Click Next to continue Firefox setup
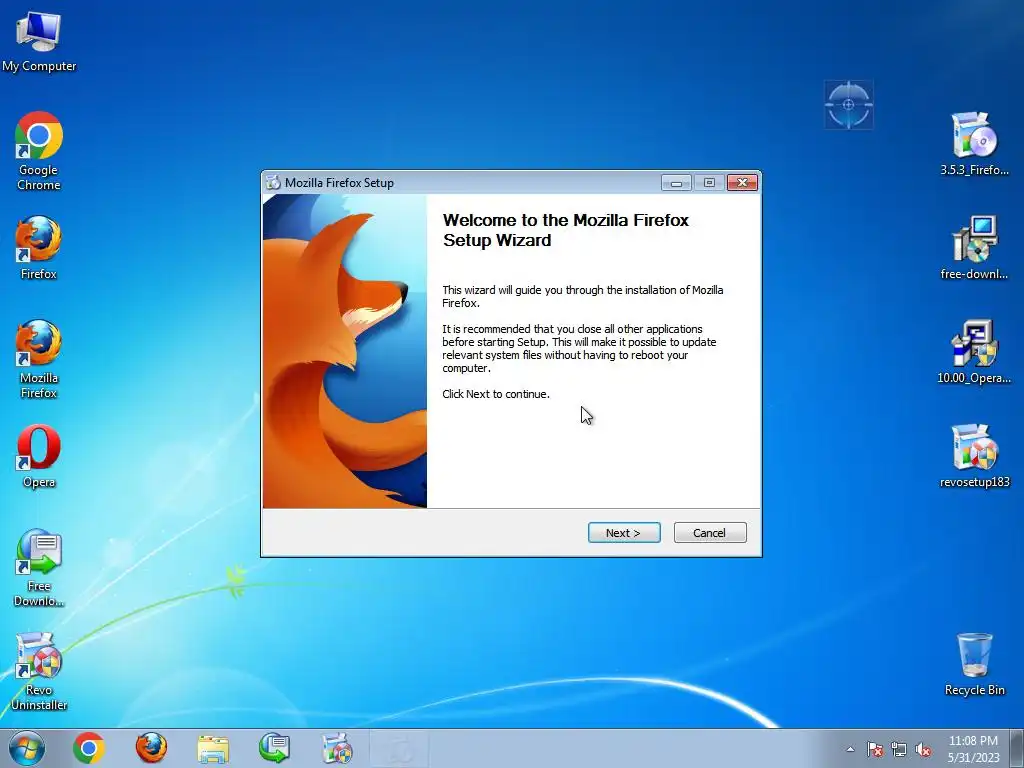 coord(624,532)
